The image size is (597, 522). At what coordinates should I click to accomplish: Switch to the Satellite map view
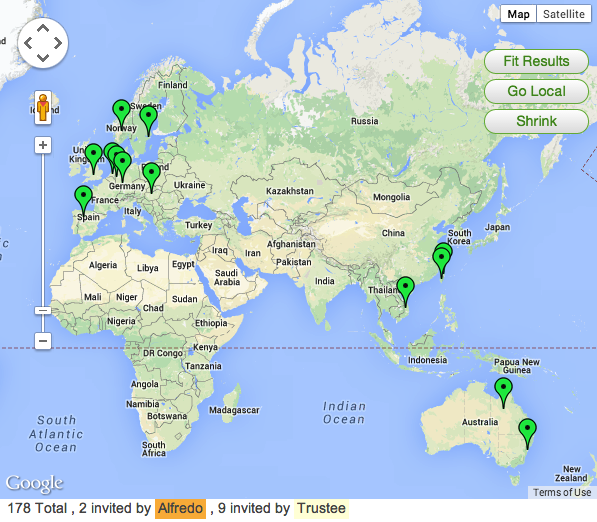pos(564,14)
